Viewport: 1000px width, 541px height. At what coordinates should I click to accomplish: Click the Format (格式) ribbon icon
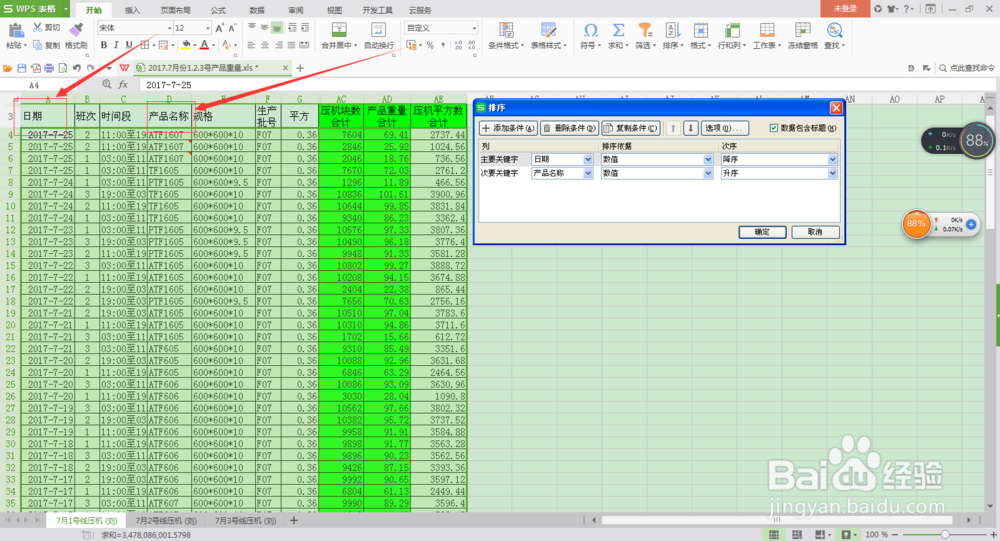700,30
